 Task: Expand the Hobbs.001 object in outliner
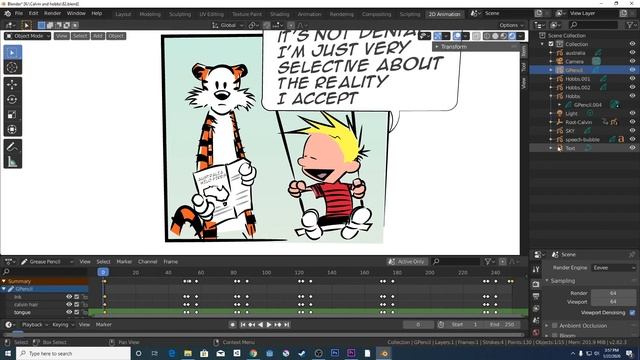click(551, 79)
